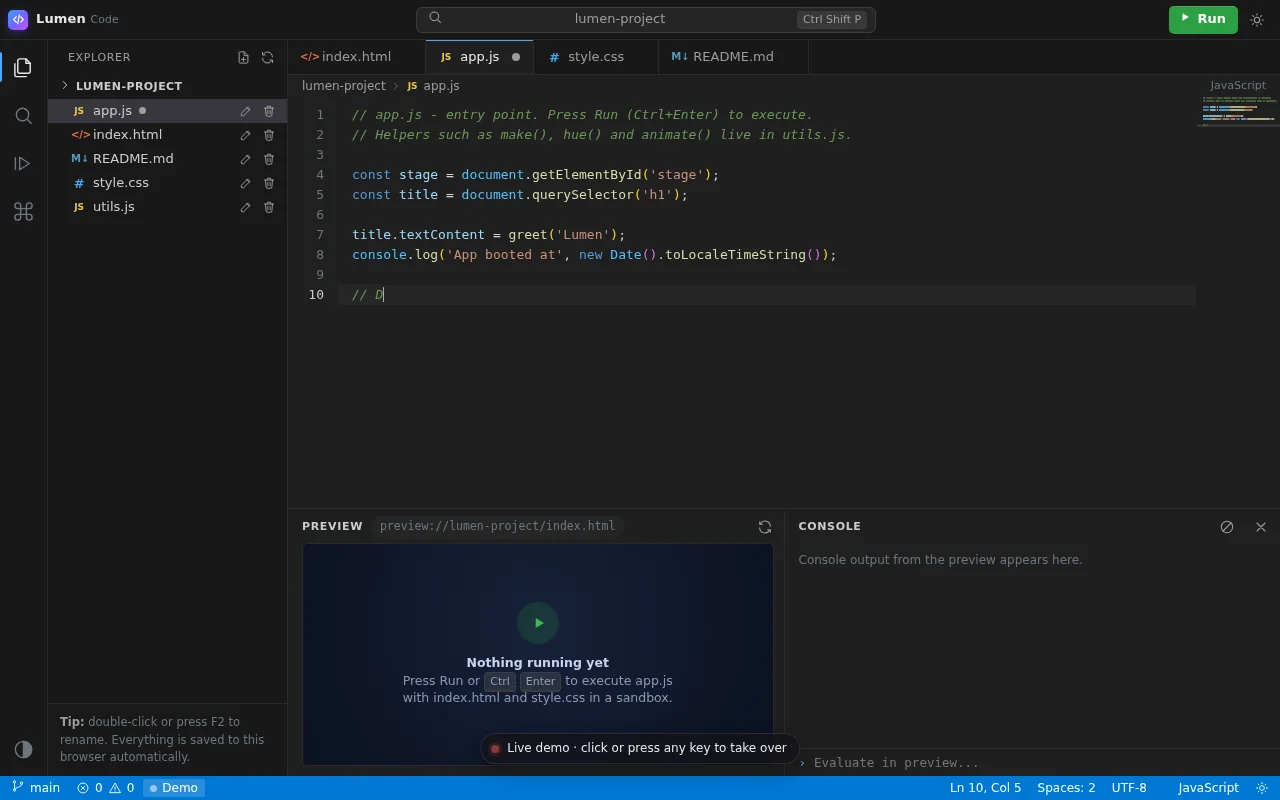Viewport: 1280px width, 800px height.
Task: Delete app.js with trash icon
Action: pos(269,111)
